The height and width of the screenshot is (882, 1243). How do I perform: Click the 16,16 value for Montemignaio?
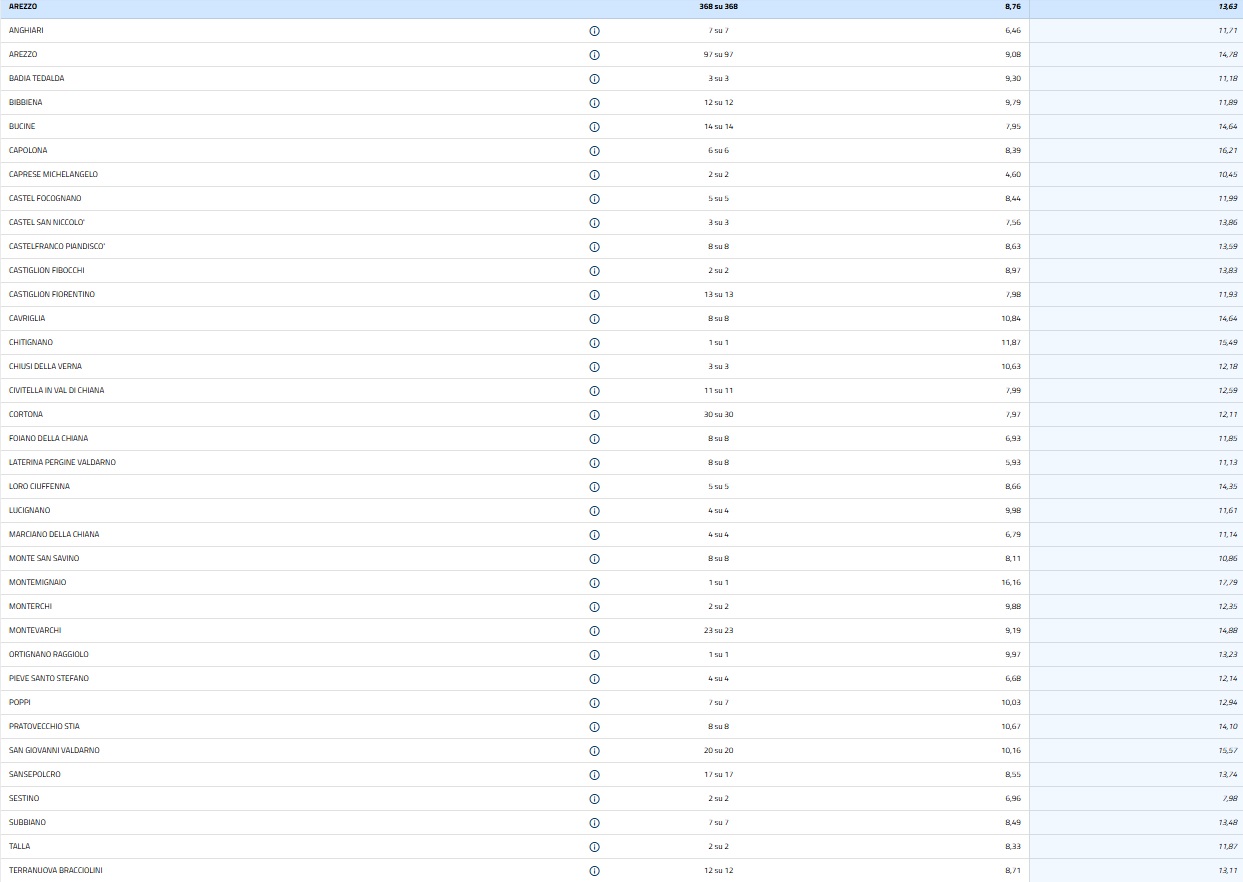tap(1011, 583)
